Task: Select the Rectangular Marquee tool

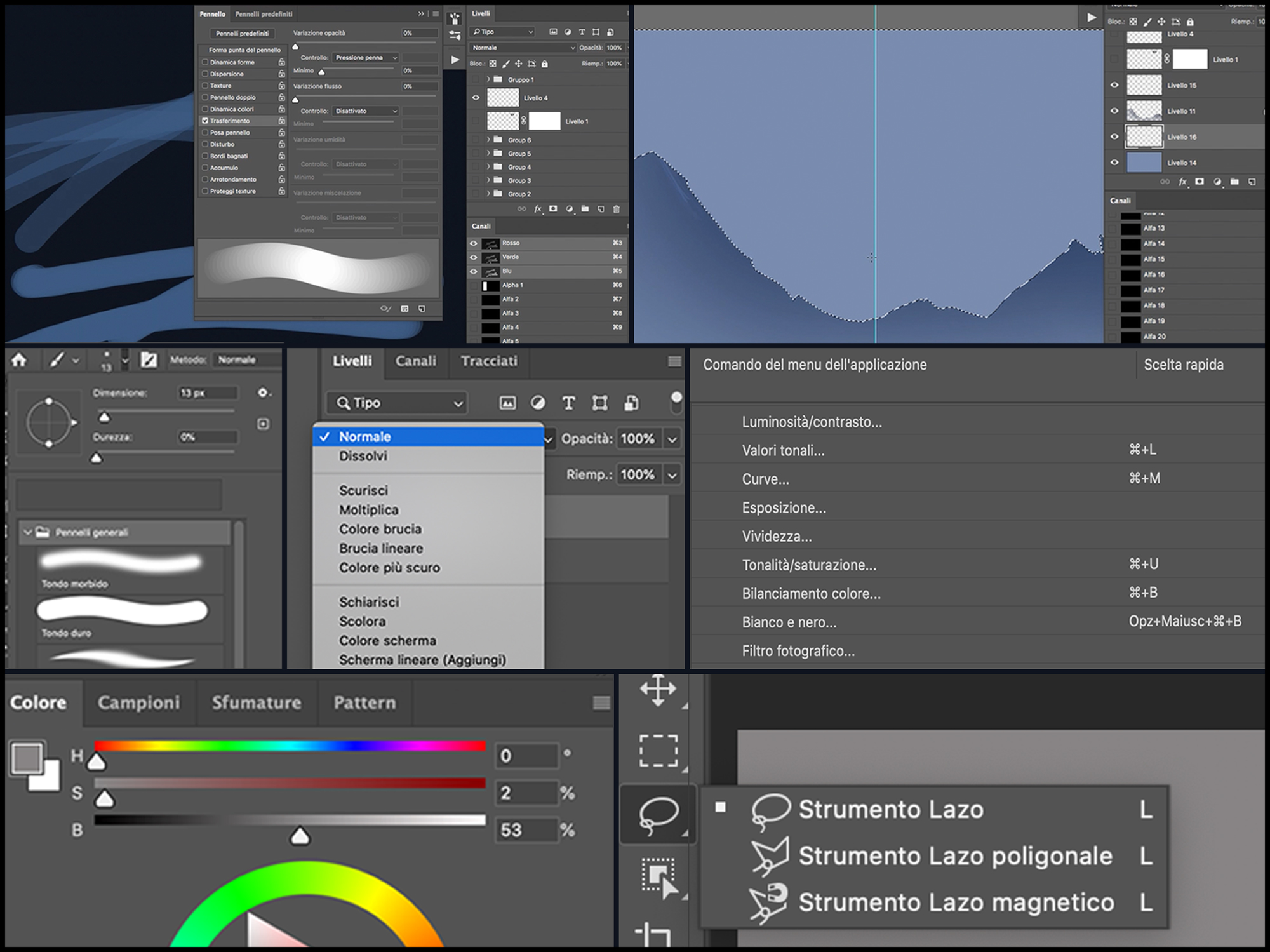Action: point(658,751)
